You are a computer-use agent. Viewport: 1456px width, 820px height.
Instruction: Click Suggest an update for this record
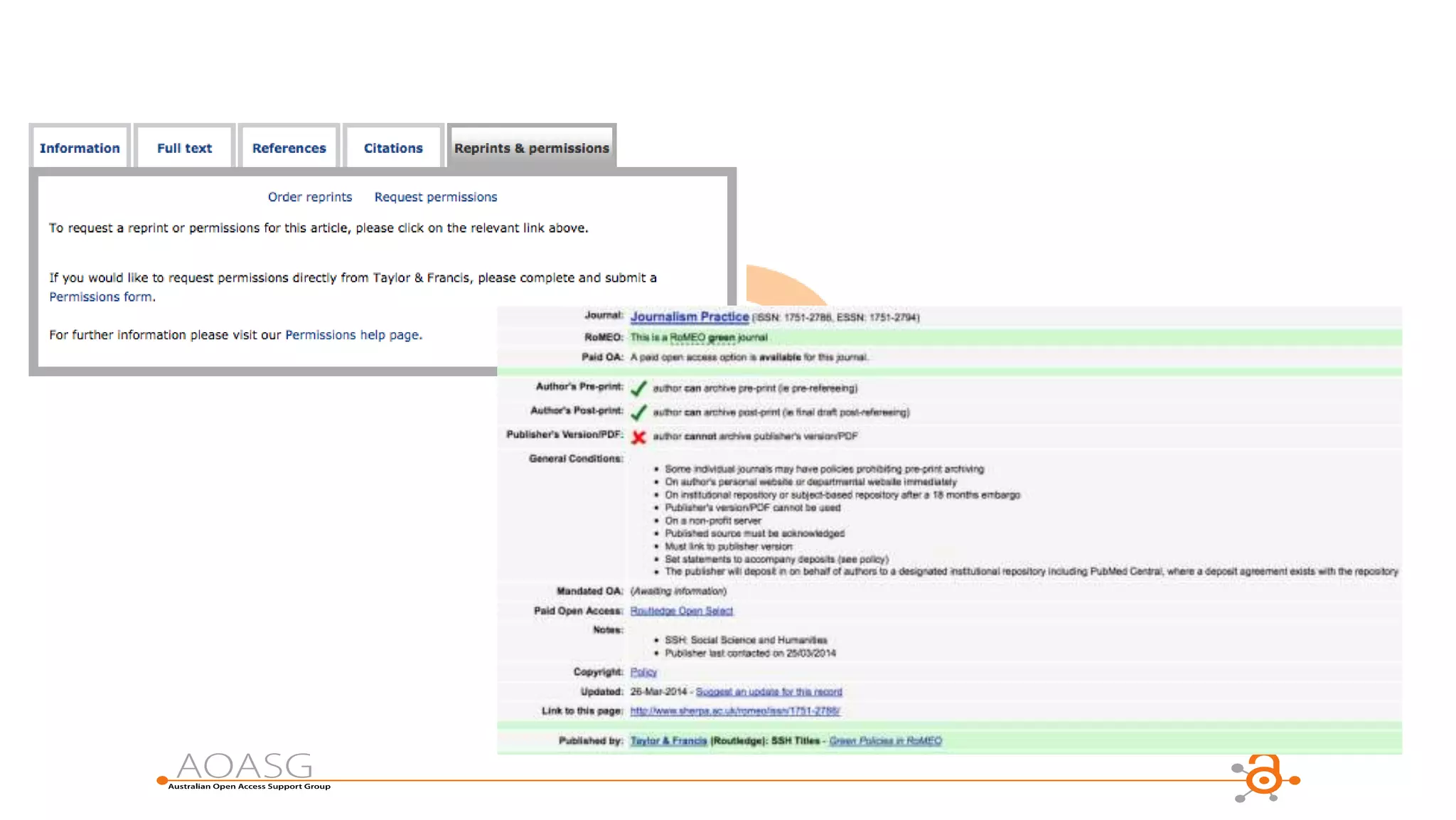pyautogui.click(x=768, y=691)
